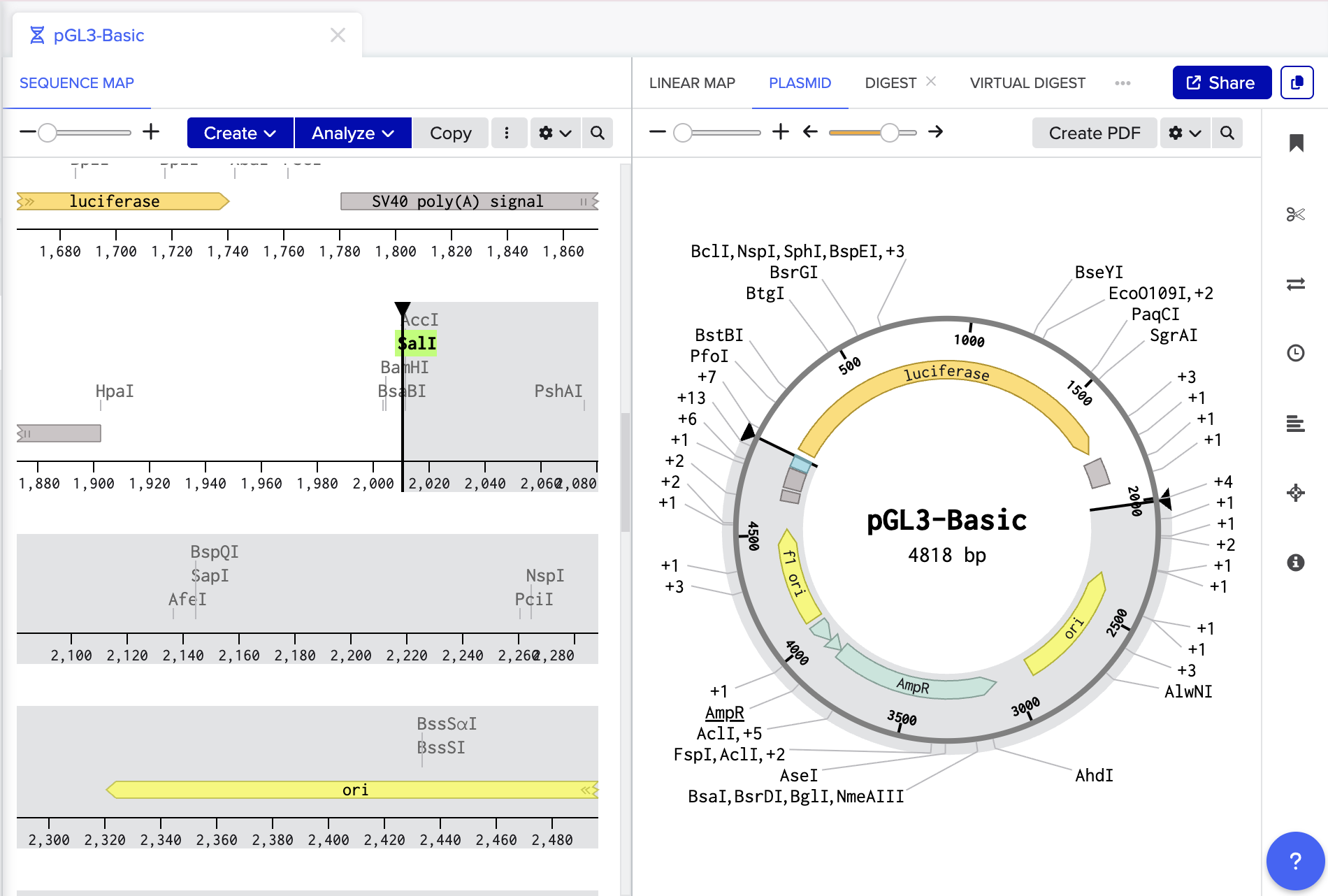Click the DNA icon on pGL3-Basic tab
The width and height of the screenshot is (1328, 896).
tap(37, 35)
